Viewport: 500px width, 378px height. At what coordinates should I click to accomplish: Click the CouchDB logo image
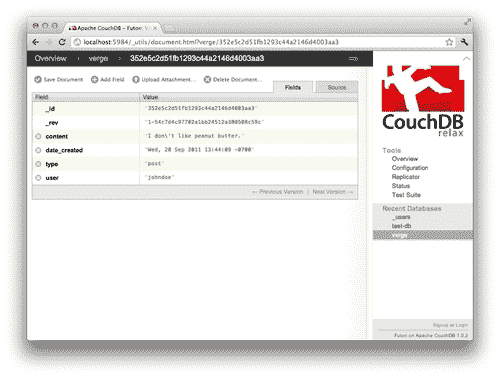tap(423, 101)
